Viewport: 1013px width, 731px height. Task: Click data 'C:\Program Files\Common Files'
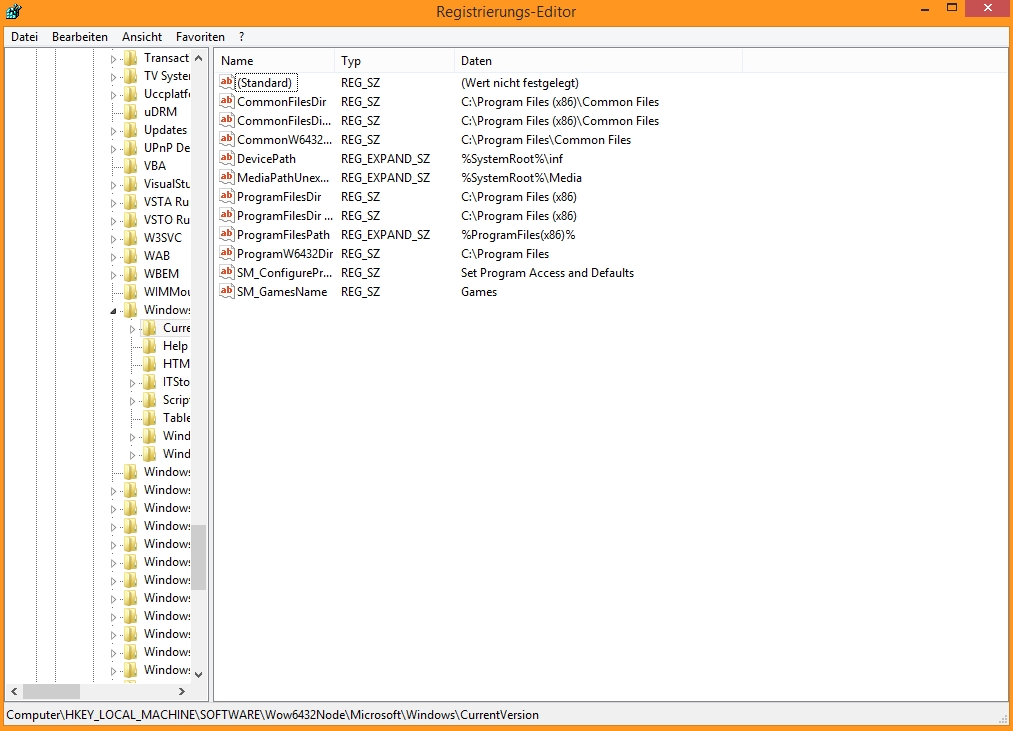tap(546, 140)
